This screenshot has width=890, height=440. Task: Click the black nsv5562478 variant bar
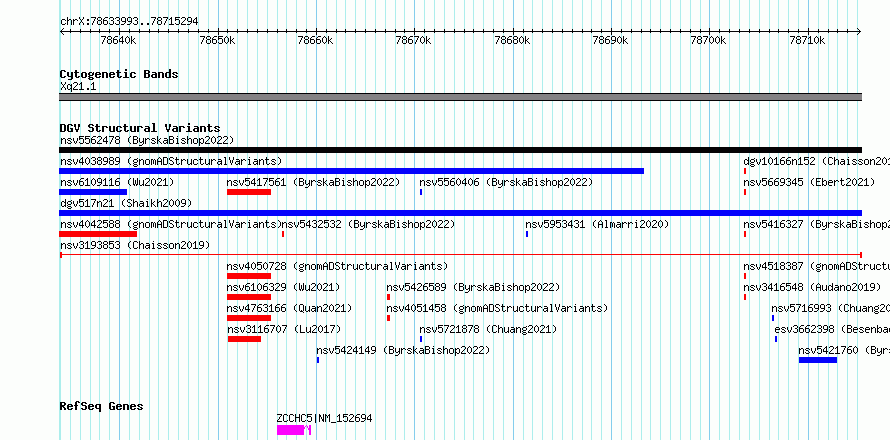click(x=460, y=150)
